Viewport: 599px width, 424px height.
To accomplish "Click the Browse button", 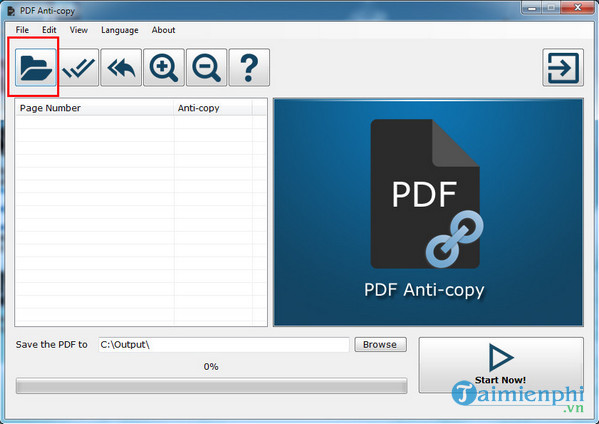I will pos(380,345).
